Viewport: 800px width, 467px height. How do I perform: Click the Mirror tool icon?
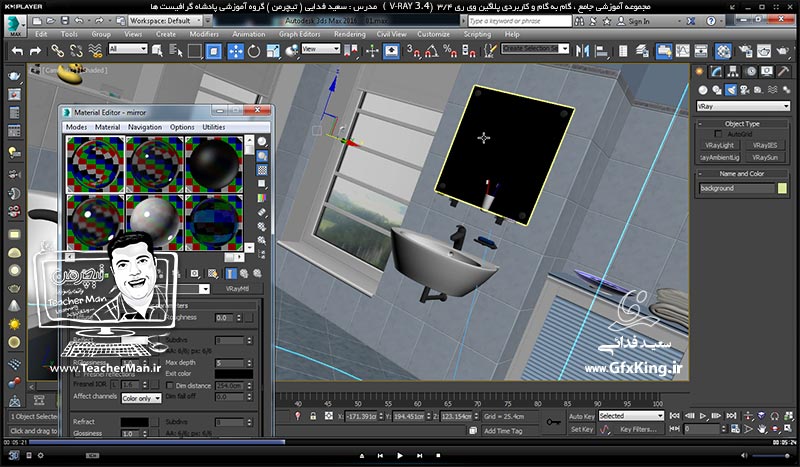coord(582,51)
